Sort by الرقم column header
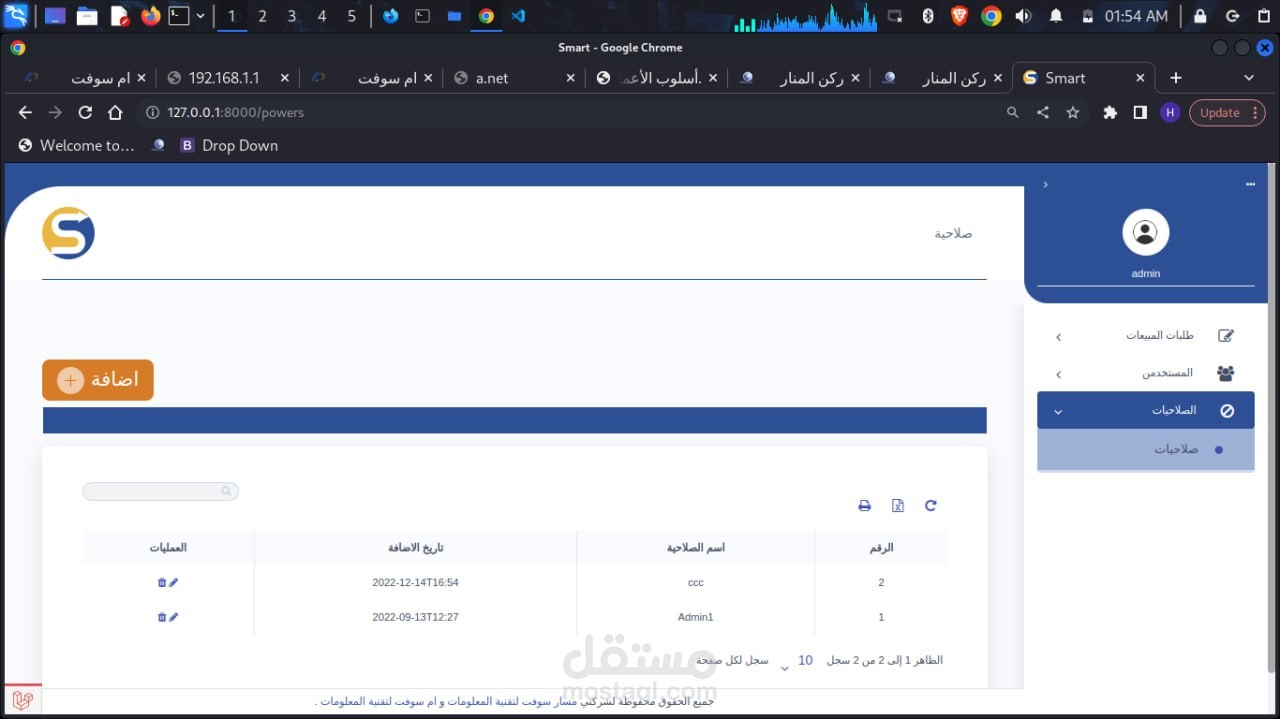This screenshot has height=719, width=1280. (881, 548)
